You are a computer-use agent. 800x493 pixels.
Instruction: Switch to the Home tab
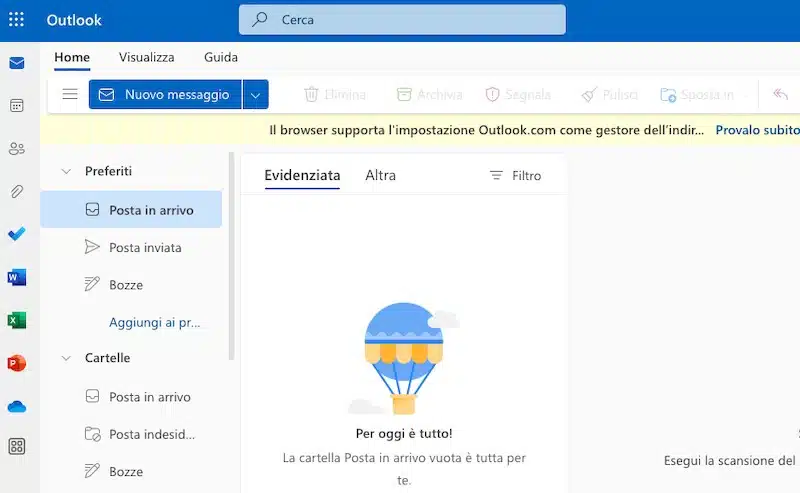[x=72, y=57]
